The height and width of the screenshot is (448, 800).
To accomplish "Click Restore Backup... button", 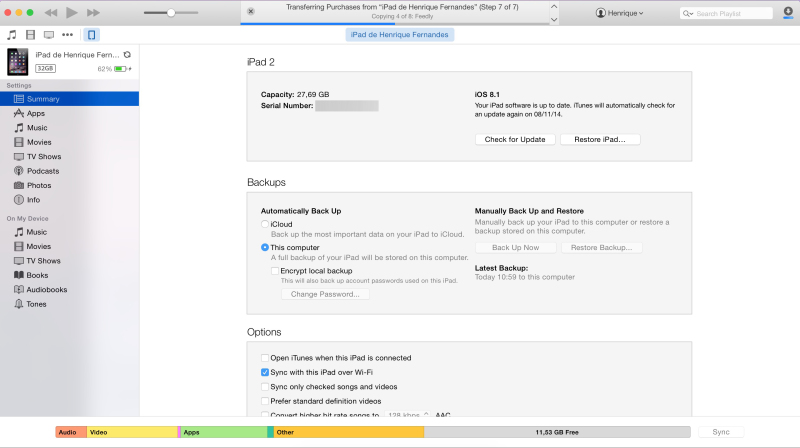I will click(x=602, y=247).
